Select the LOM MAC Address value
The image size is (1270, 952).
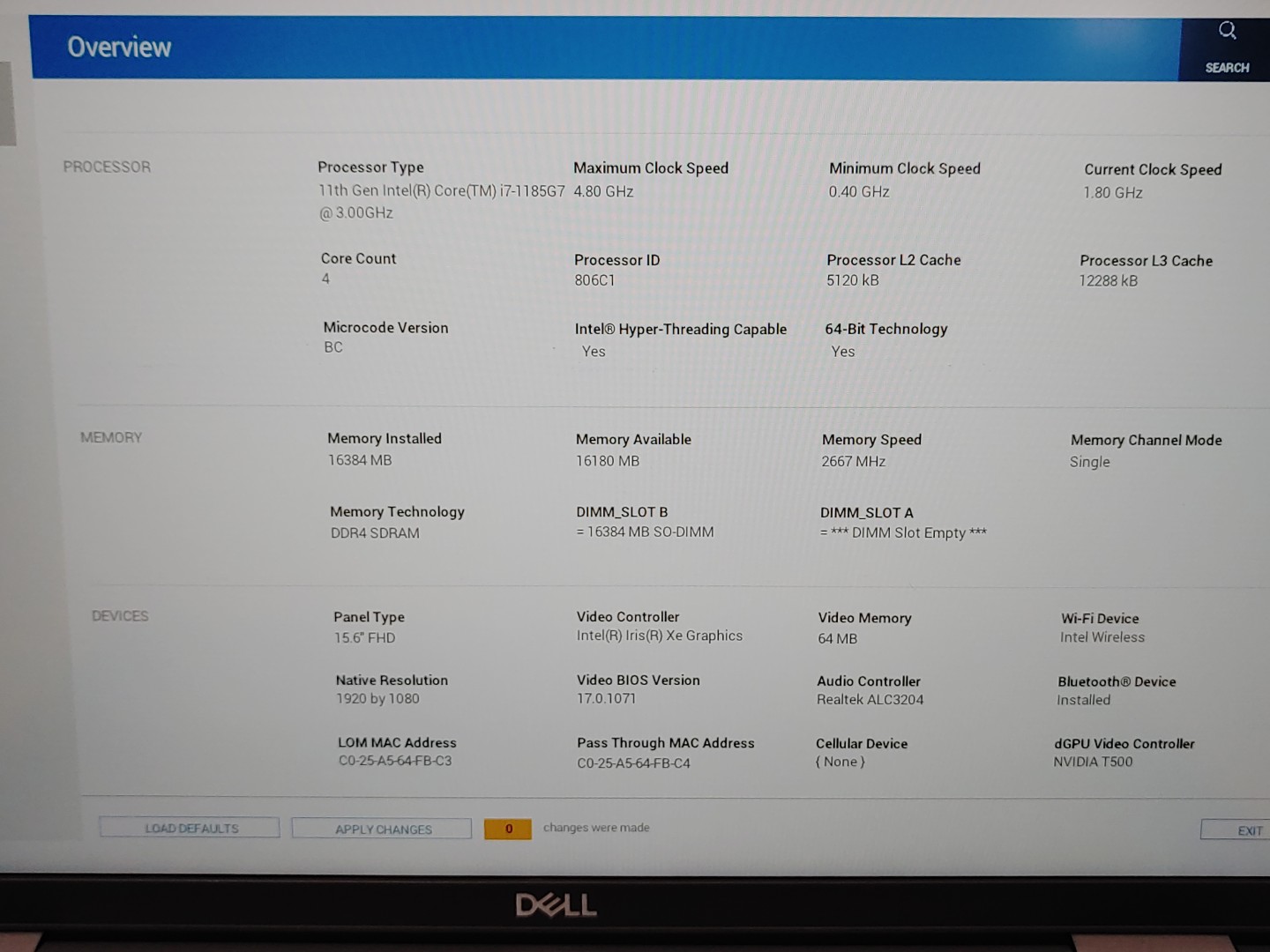(395, 761)
